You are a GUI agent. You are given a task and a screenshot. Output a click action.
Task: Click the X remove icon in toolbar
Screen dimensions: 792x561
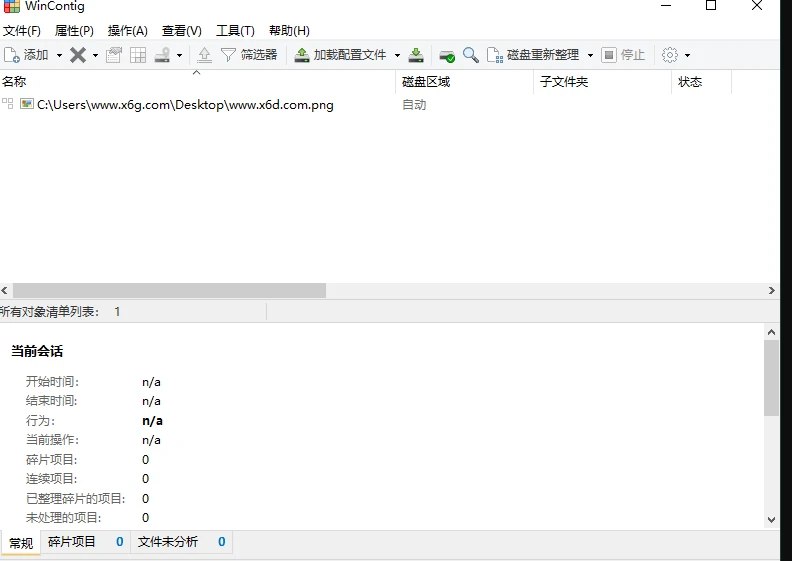(78, 55)
